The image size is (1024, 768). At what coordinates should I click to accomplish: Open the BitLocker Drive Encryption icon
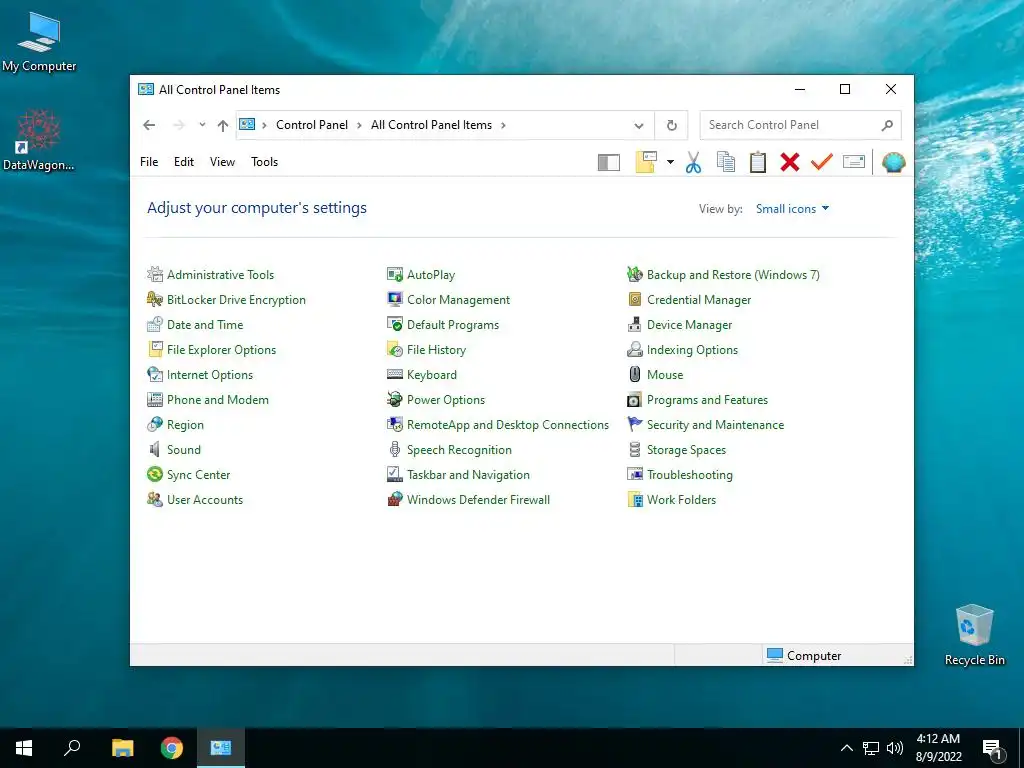pyautogui.click(x=155, y=299)
